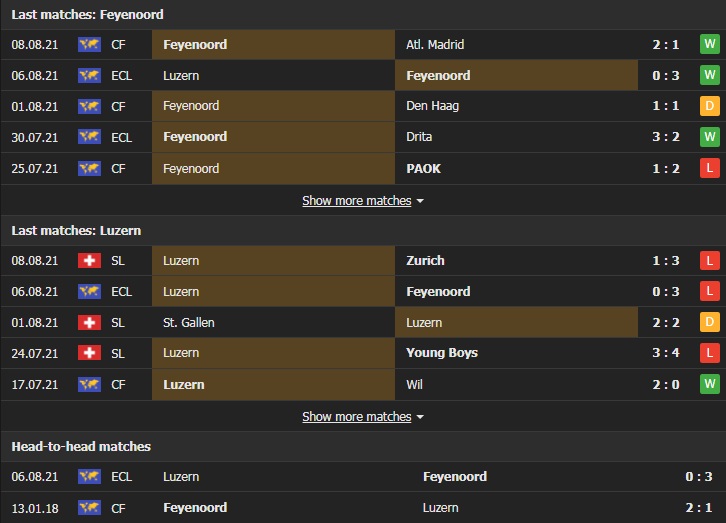
Task: Click the Swiss flag icon in St. Gallen row
Action: 89,323
